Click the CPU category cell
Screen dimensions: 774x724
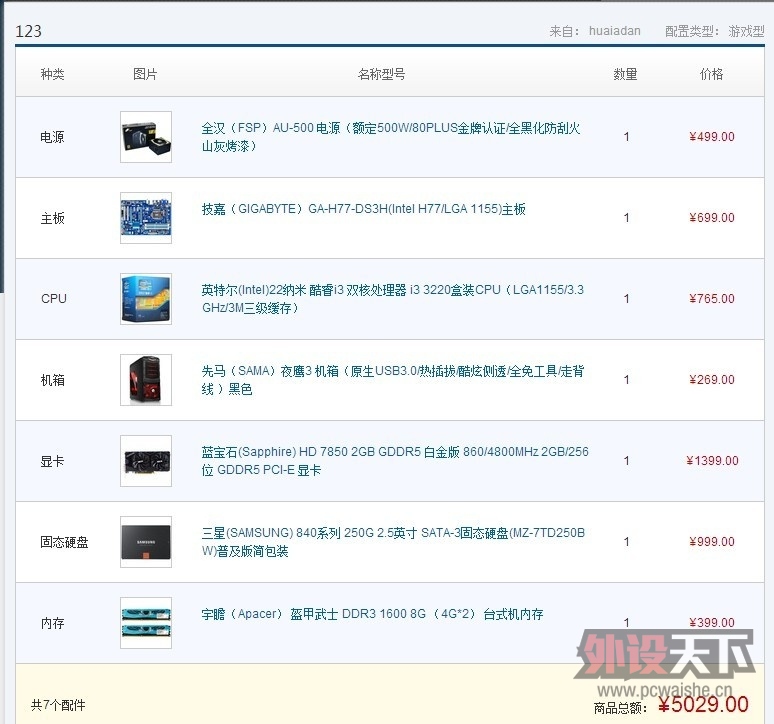[x=54, y=299]
